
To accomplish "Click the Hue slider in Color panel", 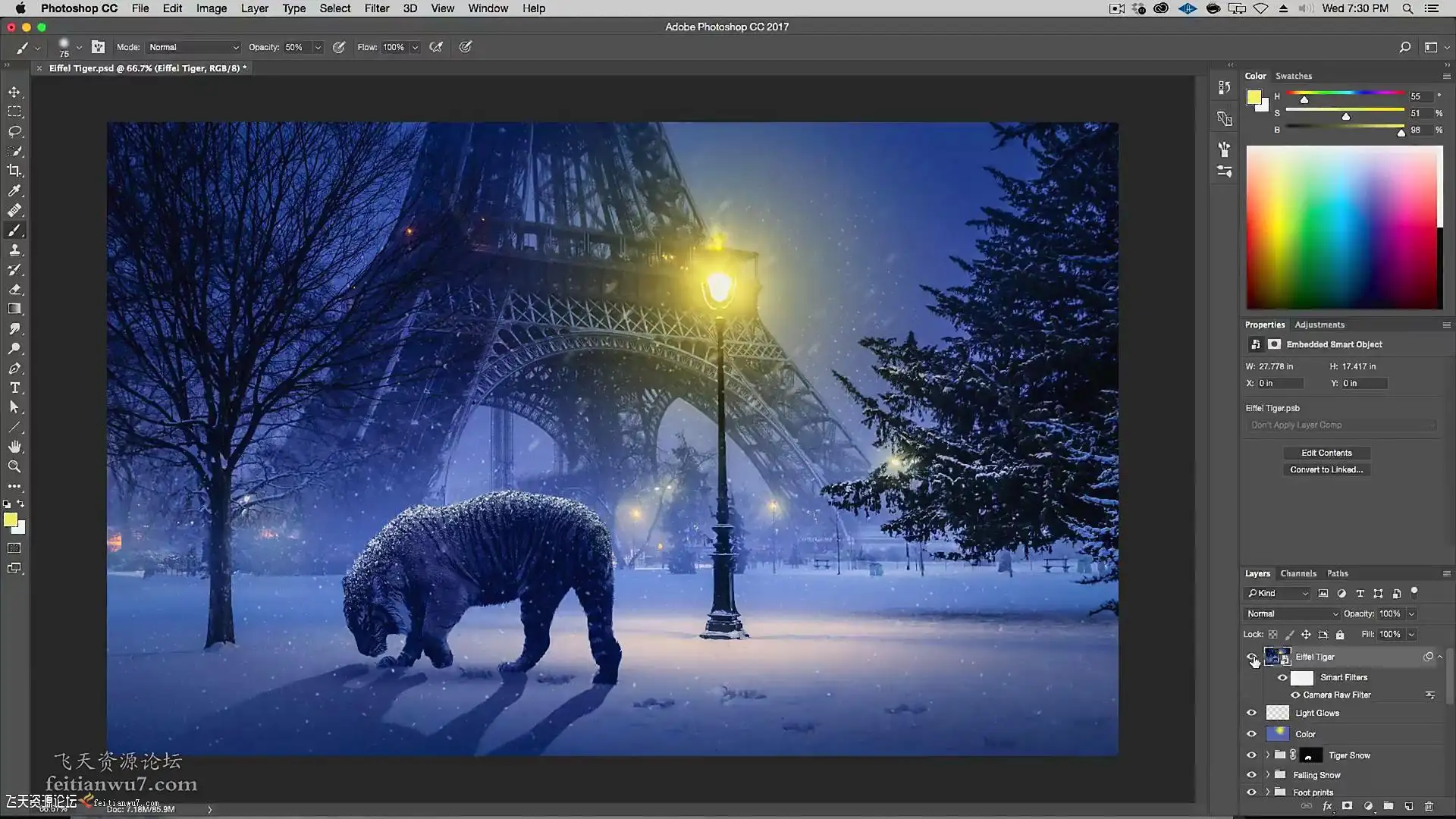I will click(1345, 93).
